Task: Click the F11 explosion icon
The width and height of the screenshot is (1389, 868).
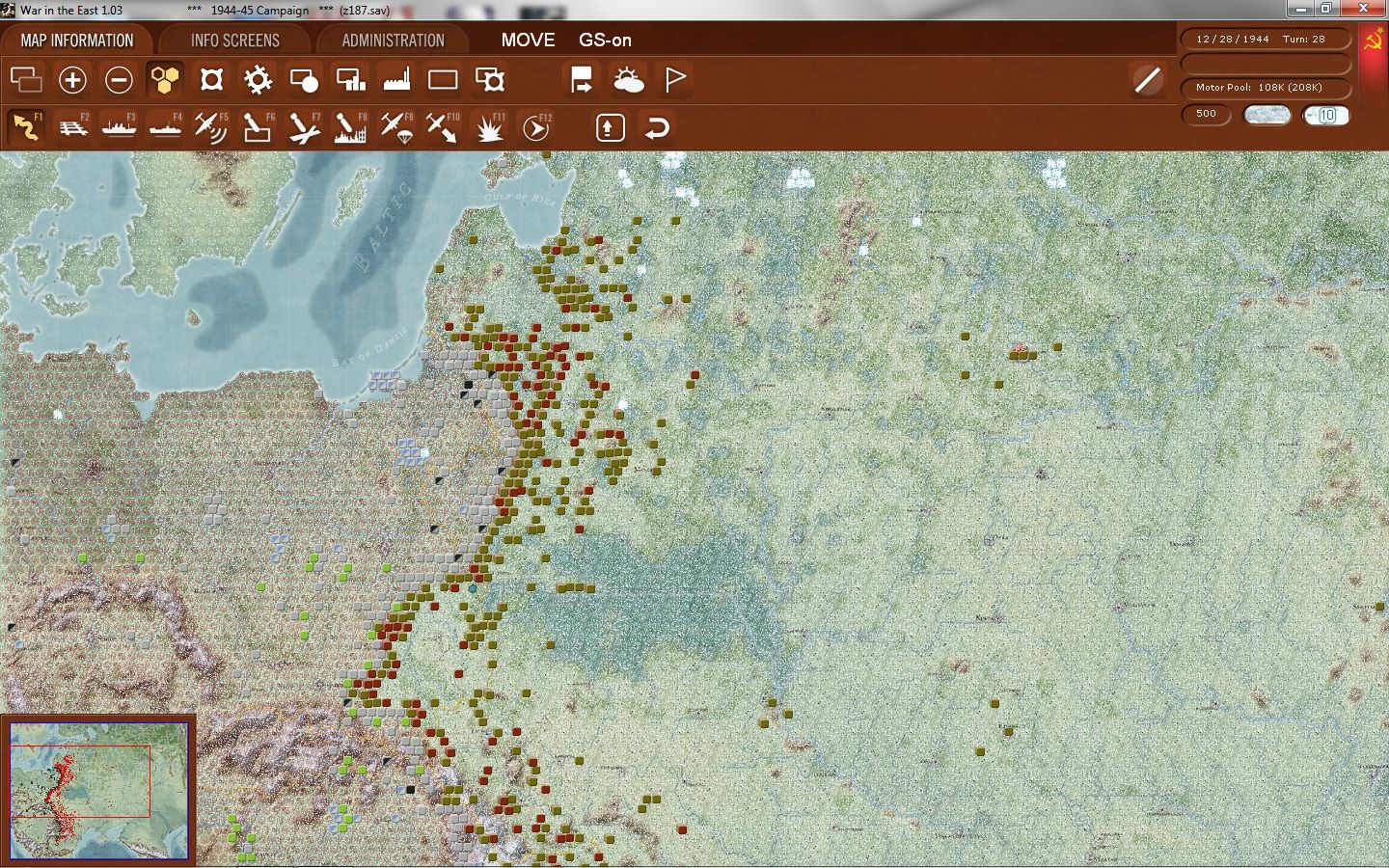Action: tap(490, 127)
